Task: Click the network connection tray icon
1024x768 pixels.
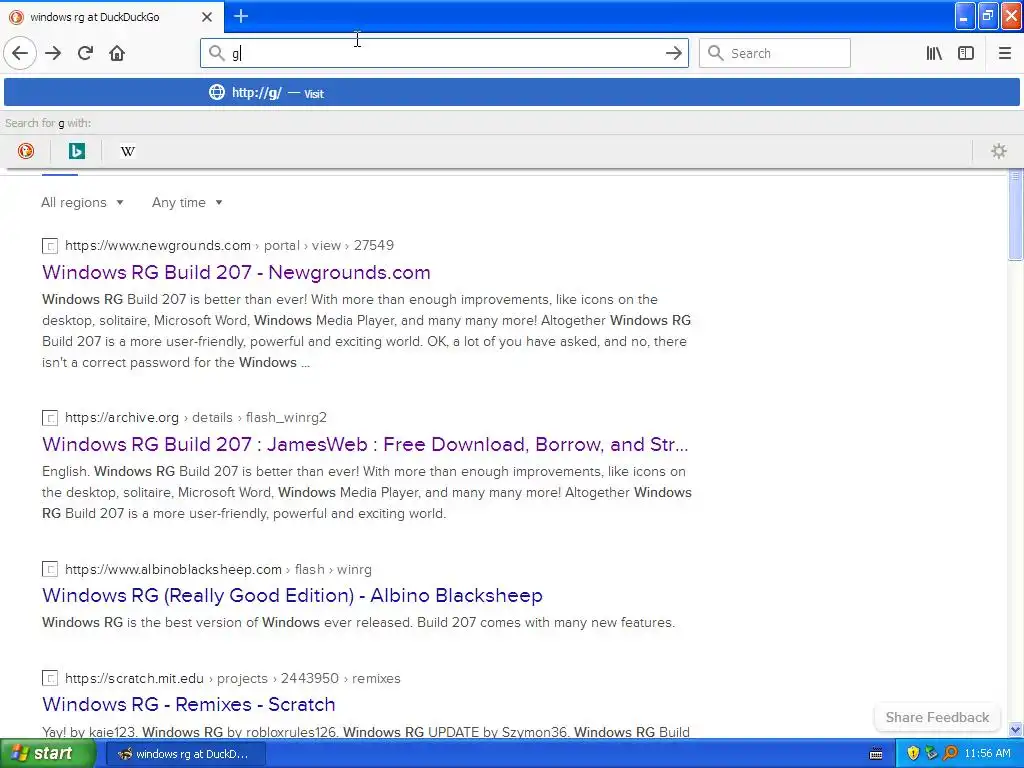Action: tap(931, 754)
